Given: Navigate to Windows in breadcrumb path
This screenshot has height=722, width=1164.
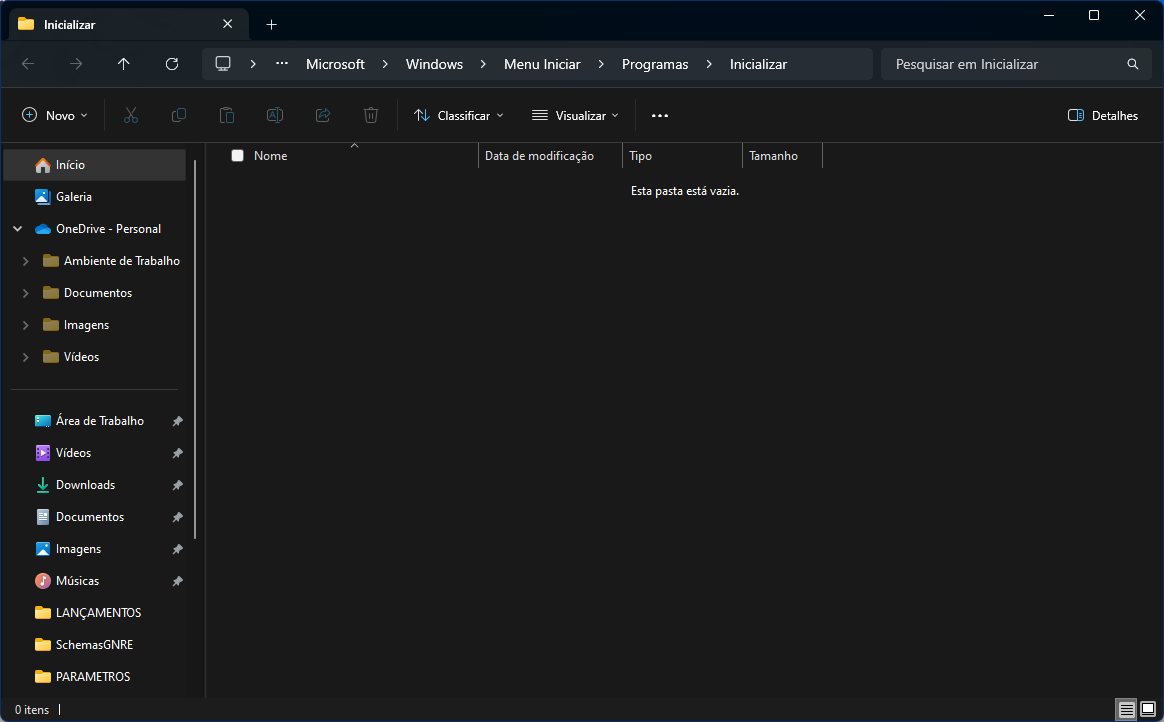Looking at the screenshot, I should click(x=434, y=64).
